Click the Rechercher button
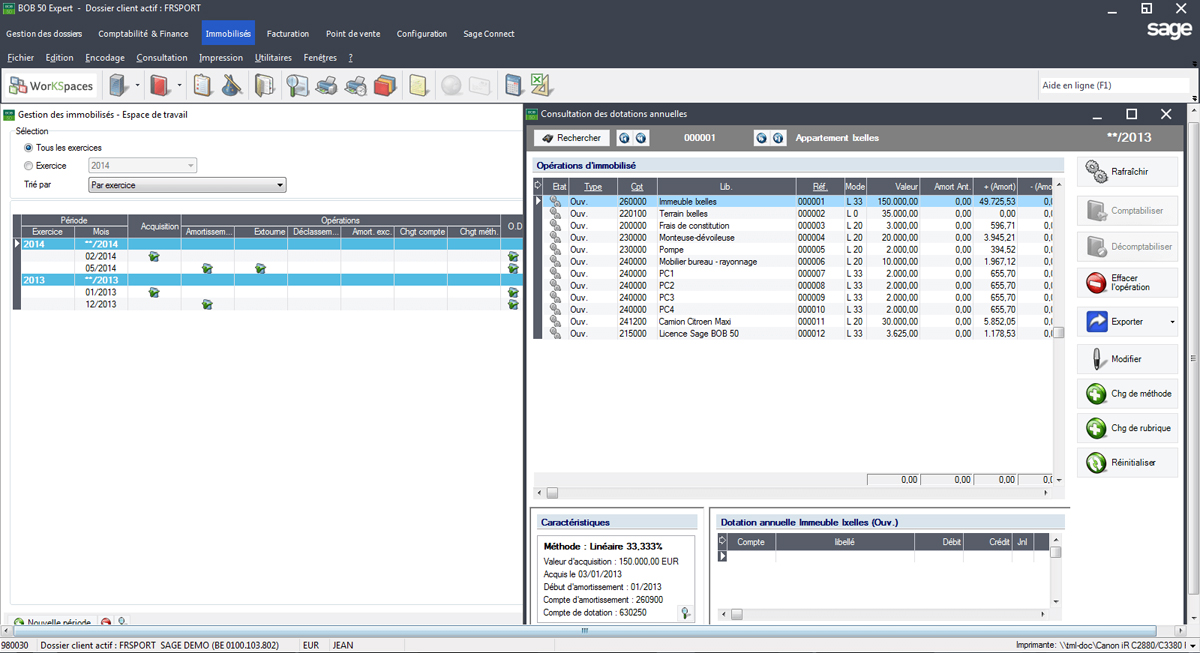Screen dimensions: 1200x653 pyautogui.click(x=571, y=138)
